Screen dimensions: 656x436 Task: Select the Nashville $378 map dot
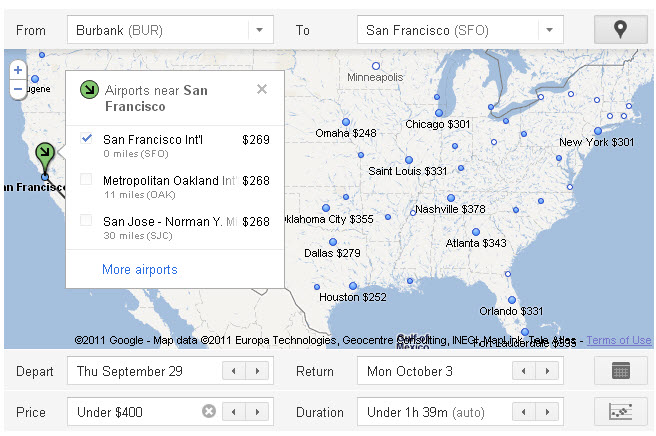point(451,198)
